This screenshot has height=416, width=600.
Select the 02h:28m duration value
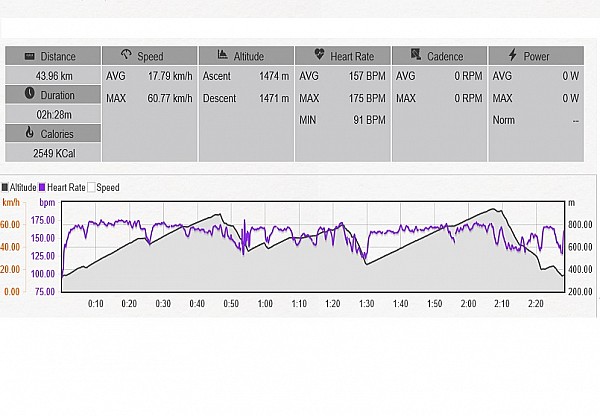(x=52, y=114)
